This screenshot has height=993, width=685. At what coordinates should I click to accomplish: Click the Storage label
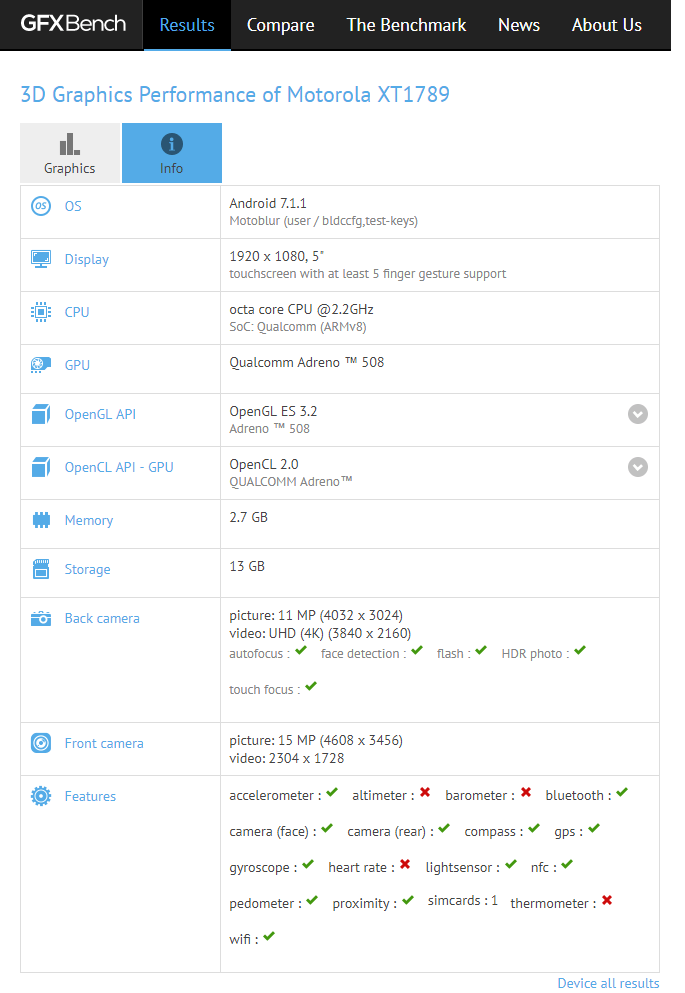point(87,569)
